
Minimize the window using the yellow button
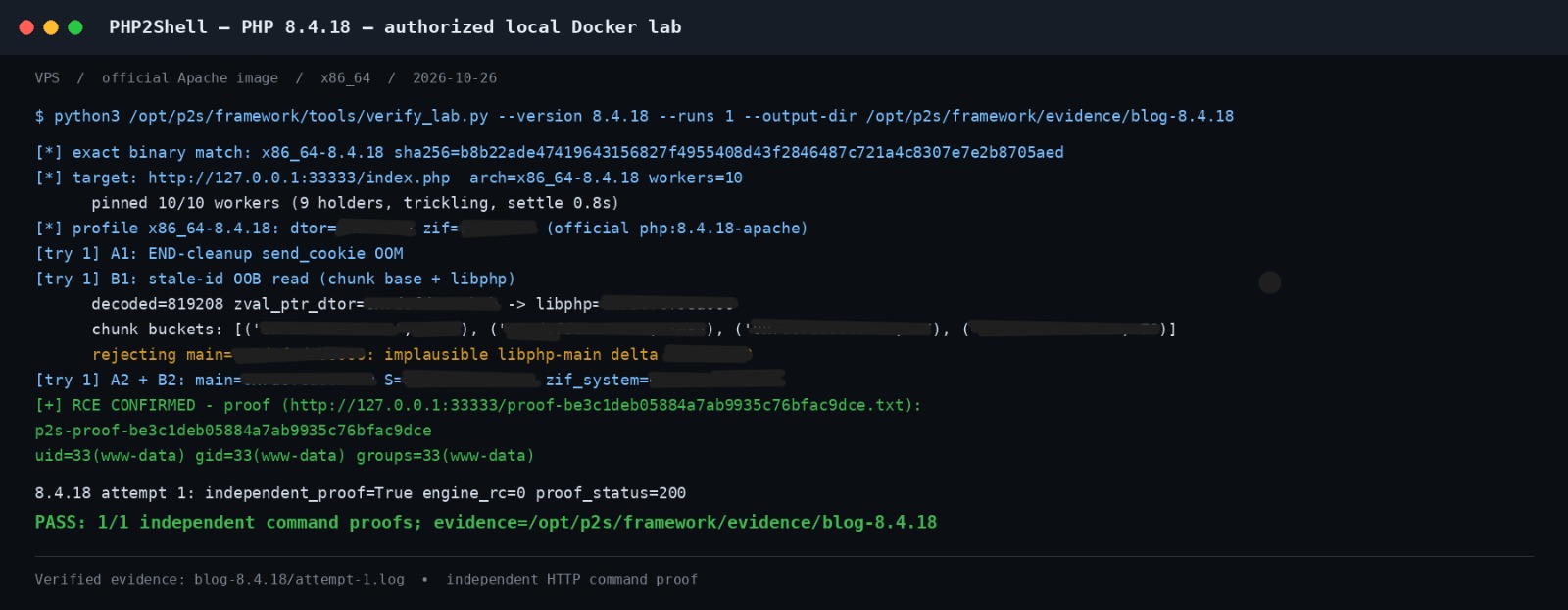[x=51, y=27]
